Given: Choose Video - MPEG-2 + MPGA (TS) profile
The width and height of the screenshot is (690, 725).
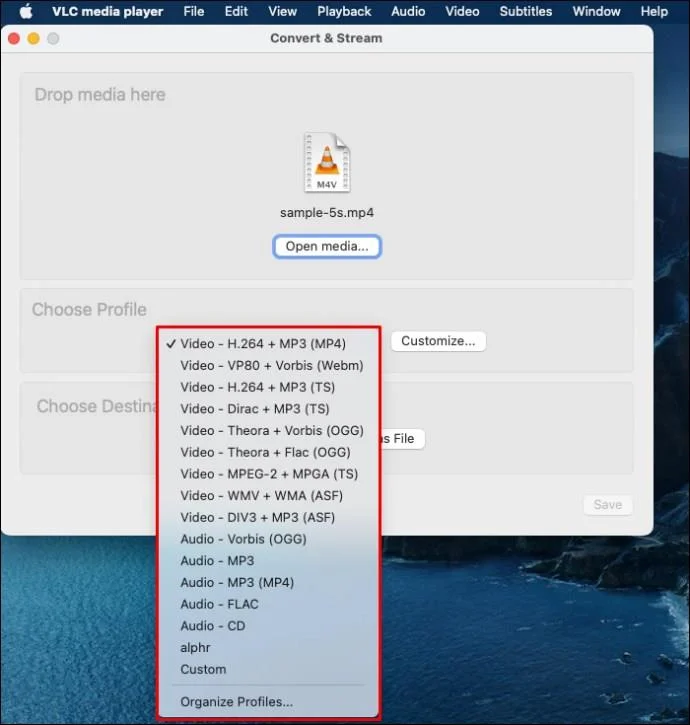Looking at the screenshot, I should coord(268,474).
